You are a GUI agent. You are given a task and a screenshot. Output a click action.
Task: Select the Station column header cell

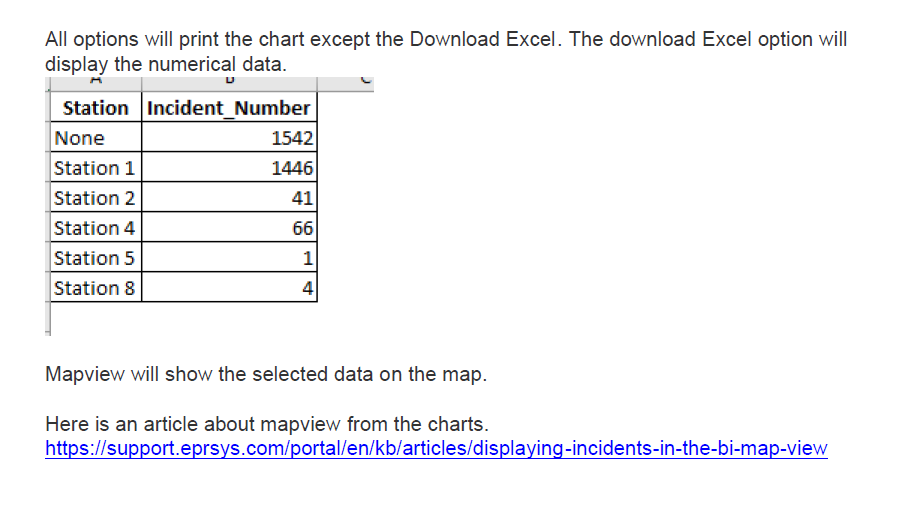click(x=96, y=108)
